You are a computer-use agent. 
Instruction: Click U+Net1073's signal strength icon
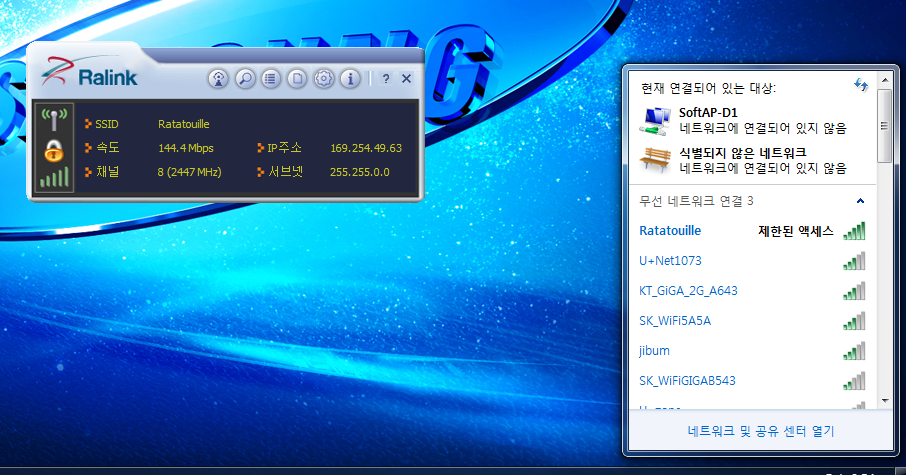[854, 261]
